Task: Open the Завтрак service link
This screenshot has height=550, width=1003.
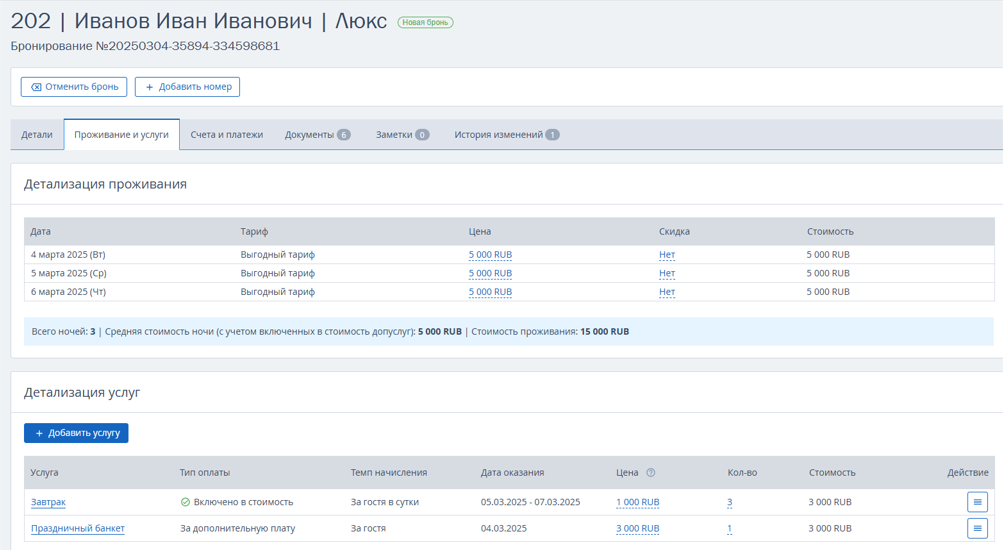Action: click(x=48, y=502)
